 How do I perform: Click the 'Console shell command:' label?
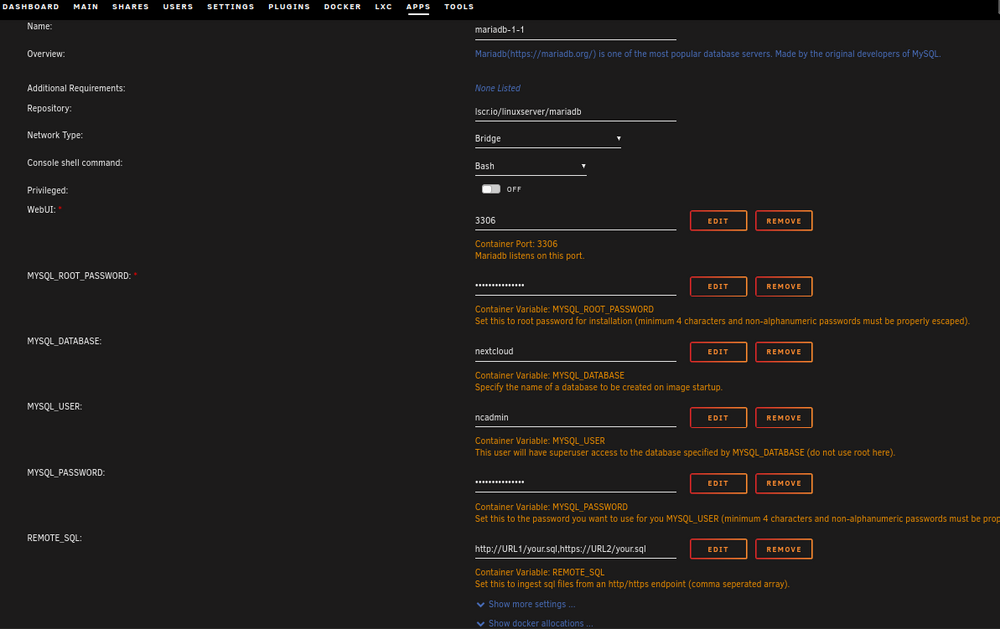75,163
